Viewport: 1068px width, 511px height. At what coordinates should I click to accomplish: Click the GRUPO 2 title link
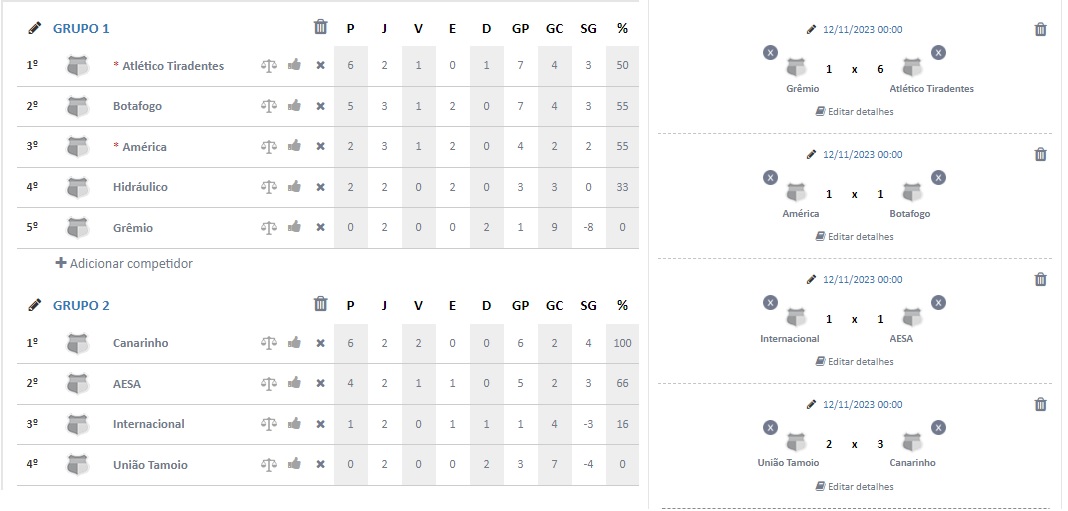(81, 305)
